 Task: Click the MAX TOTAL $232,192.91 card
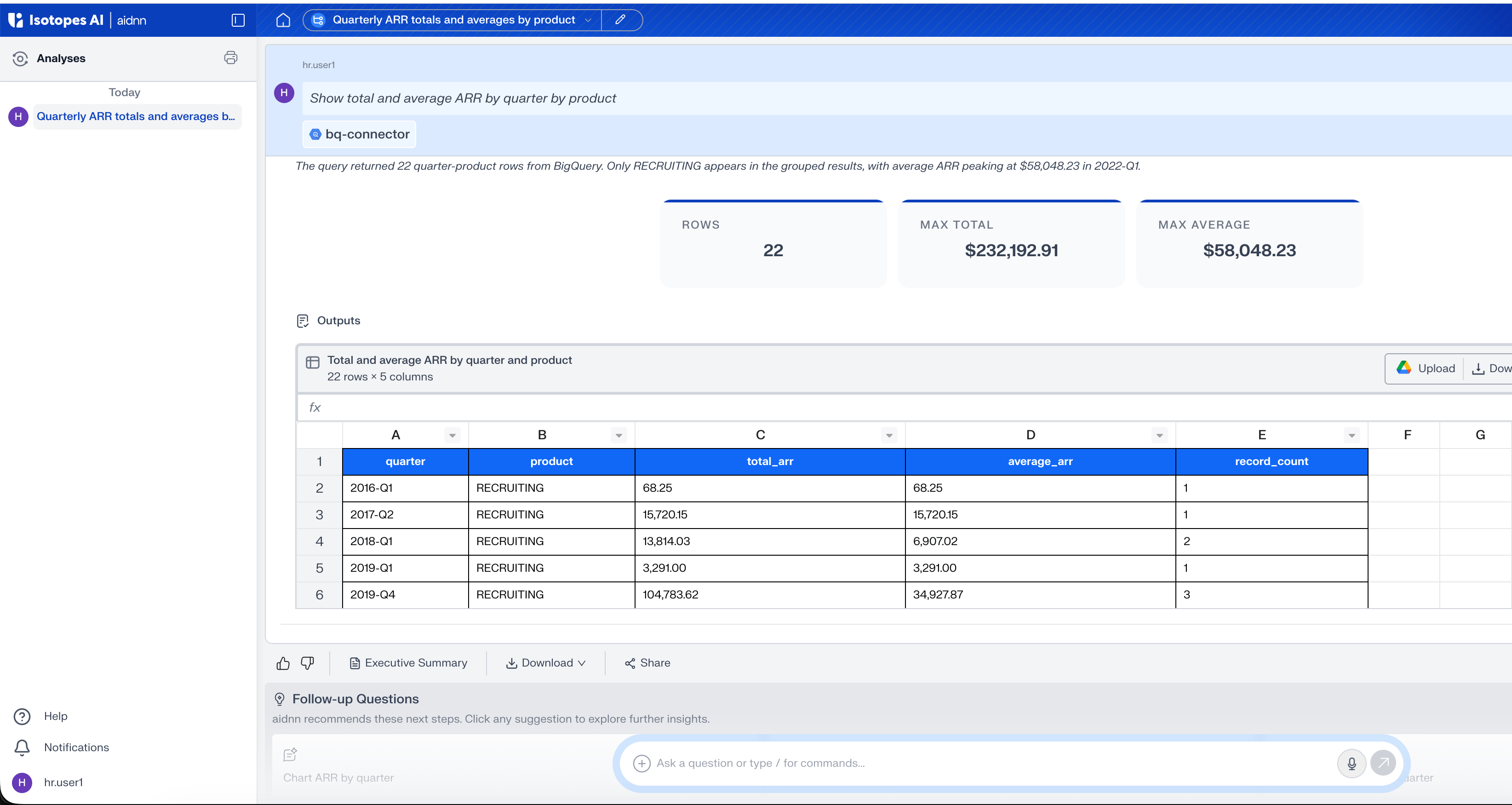coord(1011,243)
